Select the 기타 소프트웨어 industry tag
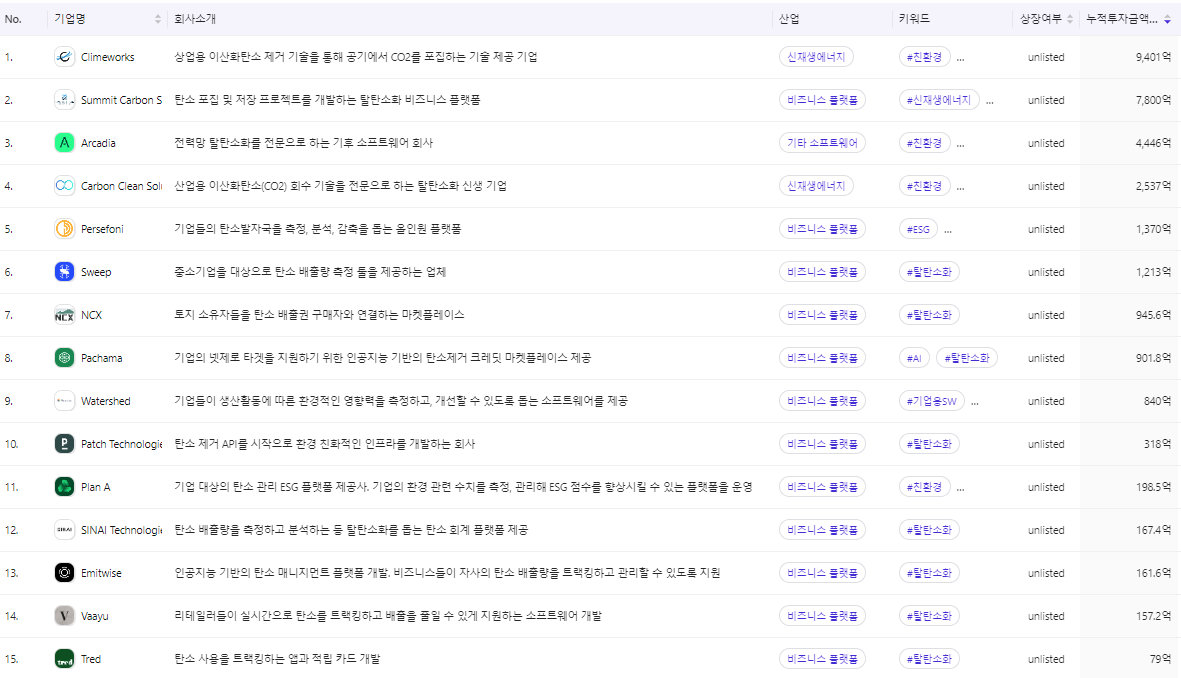Screen dimensions: 1181x678 pyautogui.click(x=822, y=142)
